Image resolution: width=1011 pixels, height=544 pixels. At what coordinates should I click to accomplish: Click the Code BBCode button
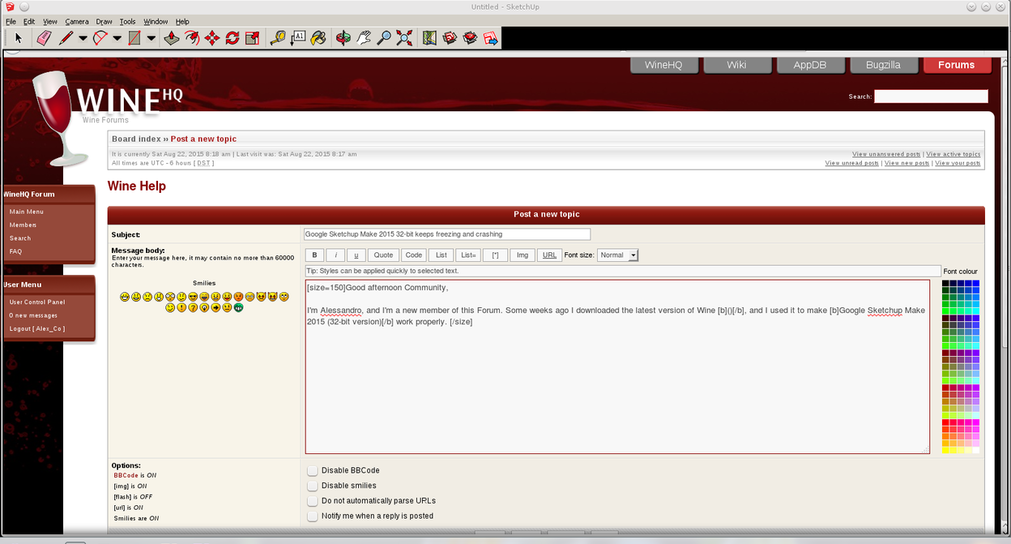[x=414, y=255]
